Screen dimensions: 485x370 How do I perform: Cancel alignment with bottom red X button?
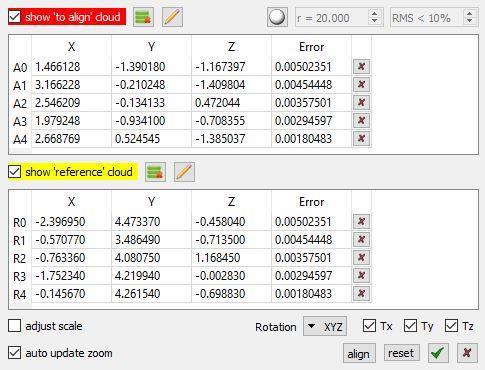[x=467, y=353]
